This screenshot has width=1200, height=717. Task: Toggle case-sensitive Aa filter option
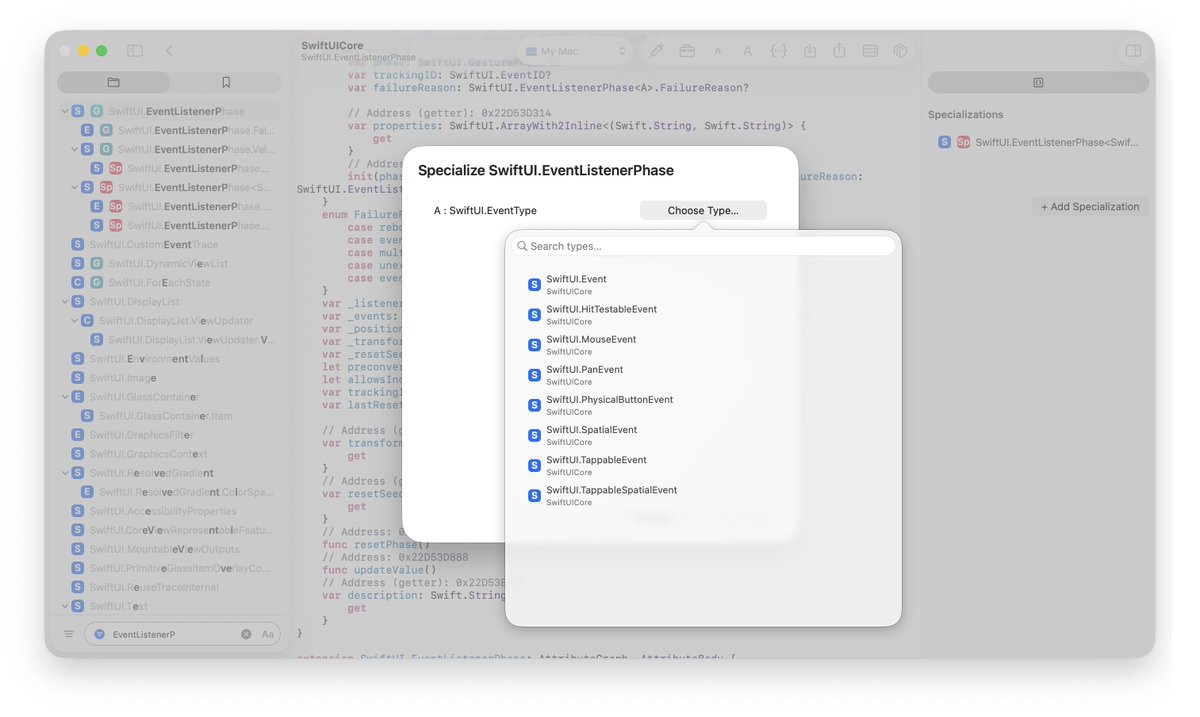268,634
